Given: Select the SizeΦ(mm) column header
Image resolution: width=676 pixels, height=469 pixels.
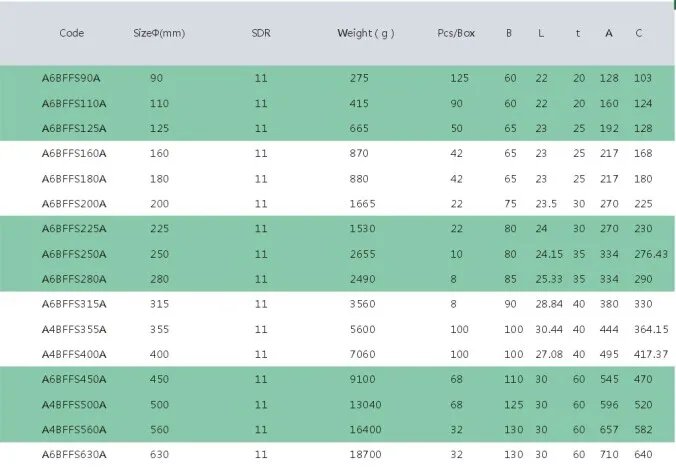Looking at the screenshot, I should coord(159,33).
